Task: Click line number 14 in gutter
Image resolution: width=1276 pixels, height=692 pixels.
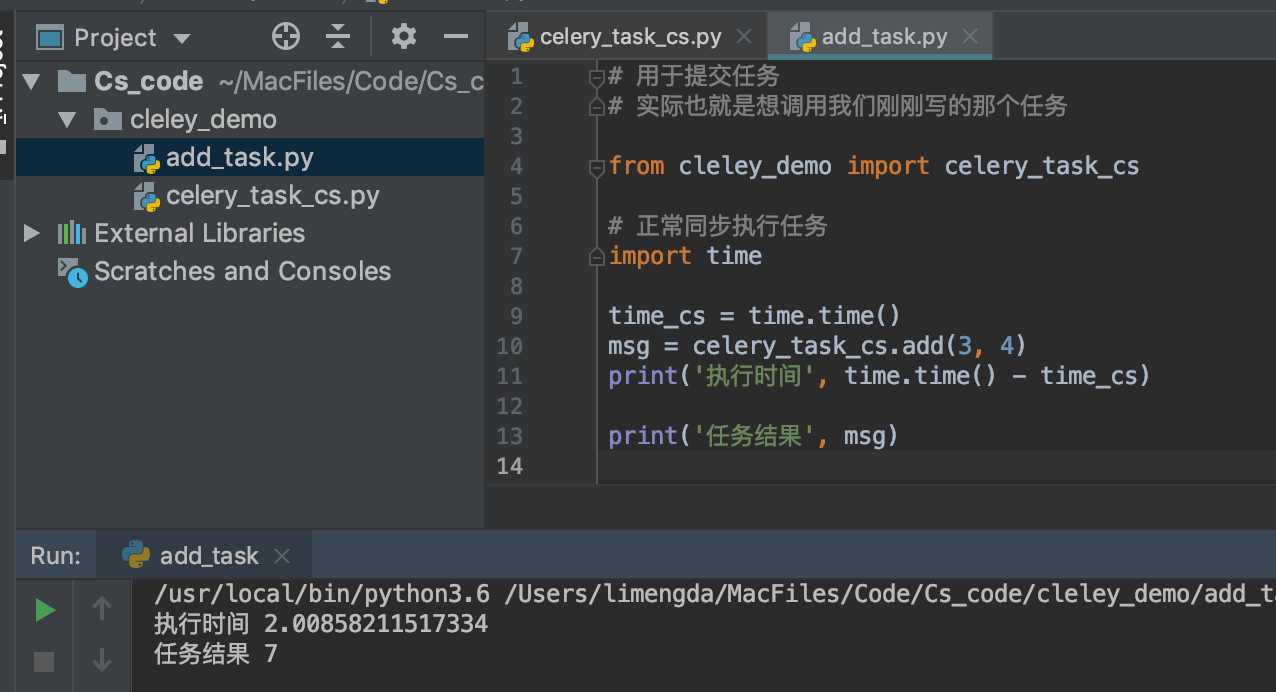Action: [509, 466]
